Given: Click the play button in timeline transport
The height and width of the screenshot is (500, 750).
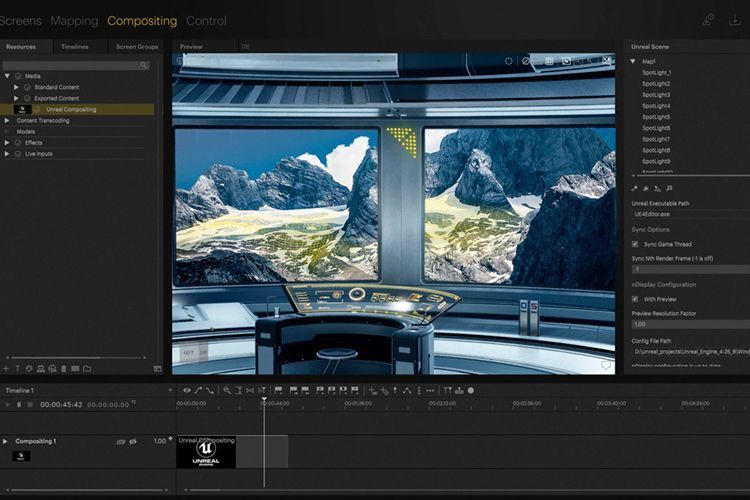Looking at the screenshot, I should pyautogui.click(x=7, y=404).
